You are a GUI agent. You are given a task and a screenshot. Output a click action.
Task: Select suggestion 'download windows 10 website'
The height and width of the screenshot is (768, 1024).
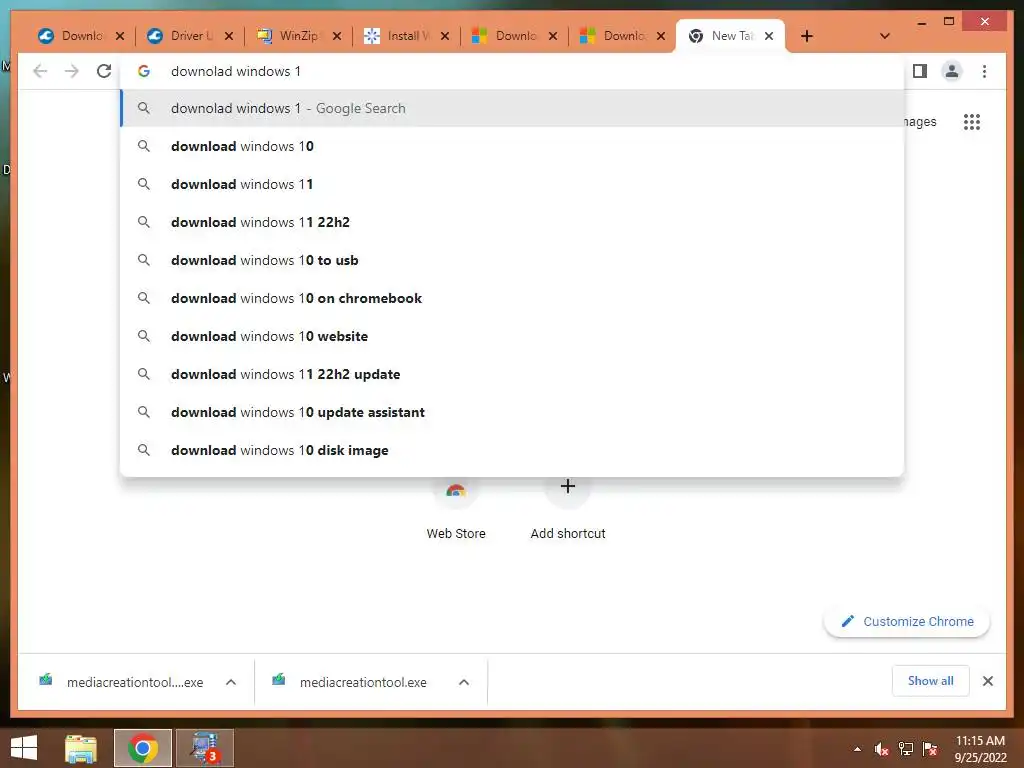(512, 336)
